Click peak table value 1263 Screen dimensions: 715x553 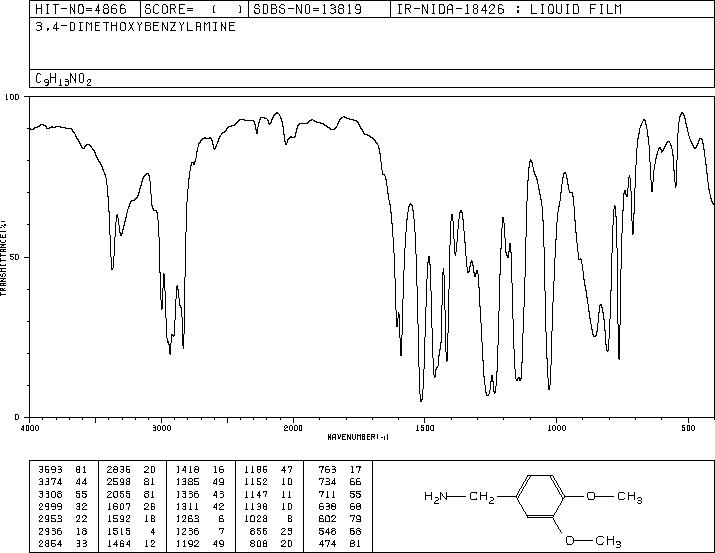point(187,519)
